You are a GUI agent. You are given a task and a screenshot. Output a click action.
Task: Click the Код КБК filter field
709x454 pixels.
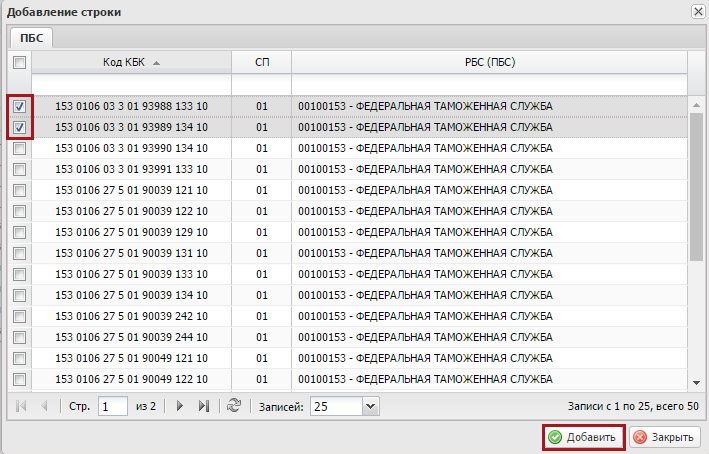point(131,83)
